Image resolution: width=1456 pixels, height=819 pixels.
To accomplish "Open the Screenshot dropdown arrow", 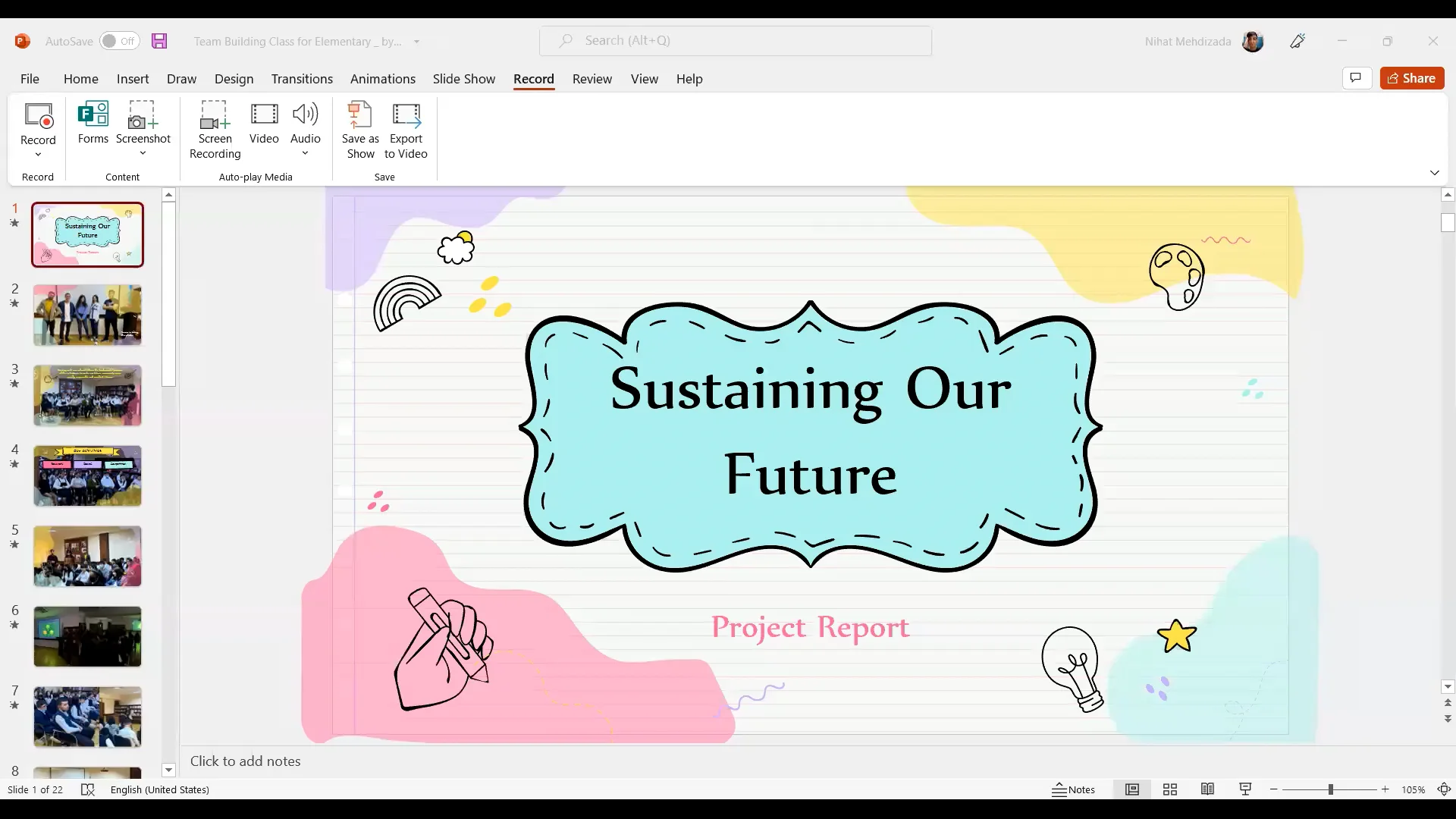I will coord(143,153).
